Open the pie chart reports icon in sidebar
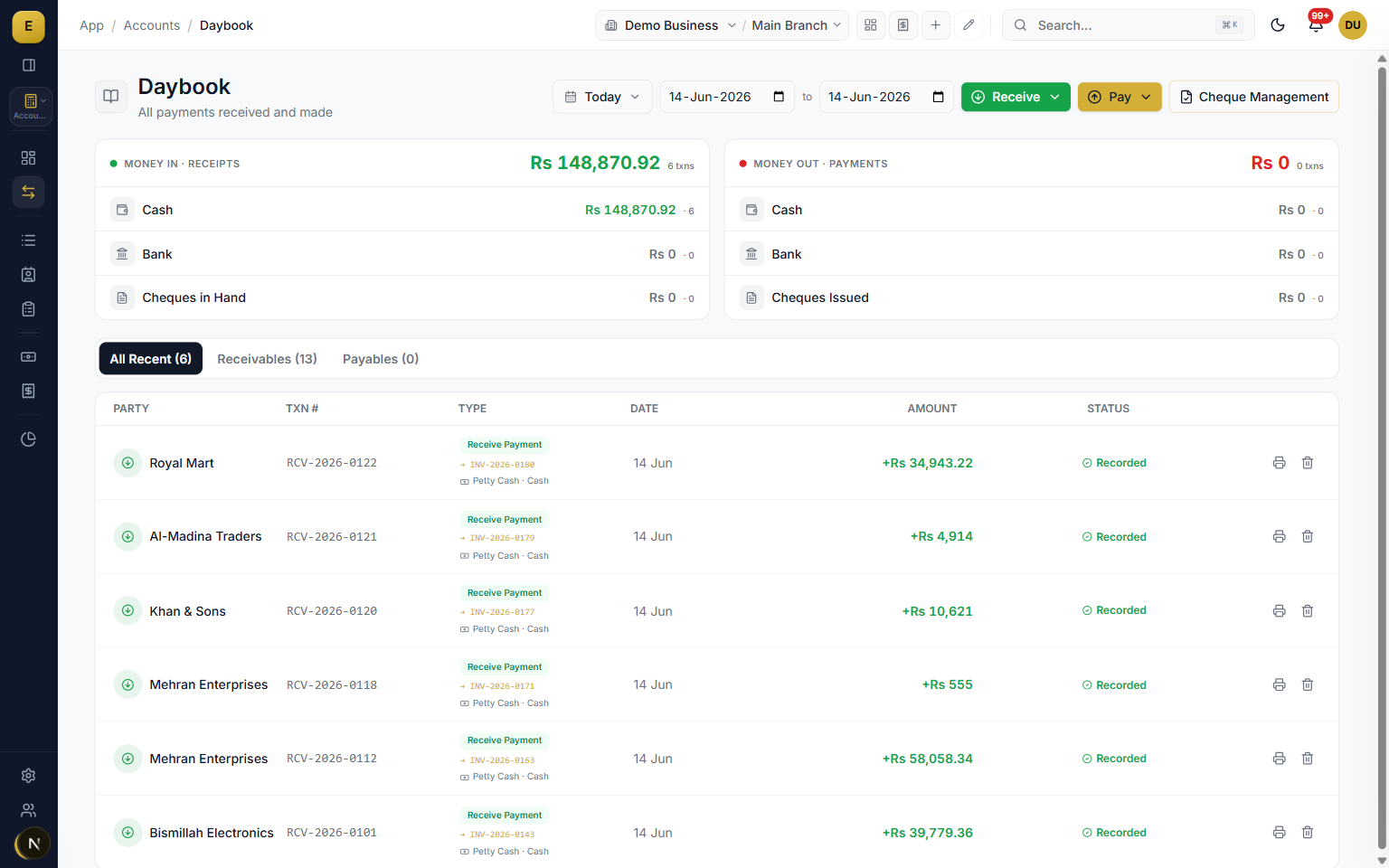This screenshot has width=1389, height=868. (29, 439)
